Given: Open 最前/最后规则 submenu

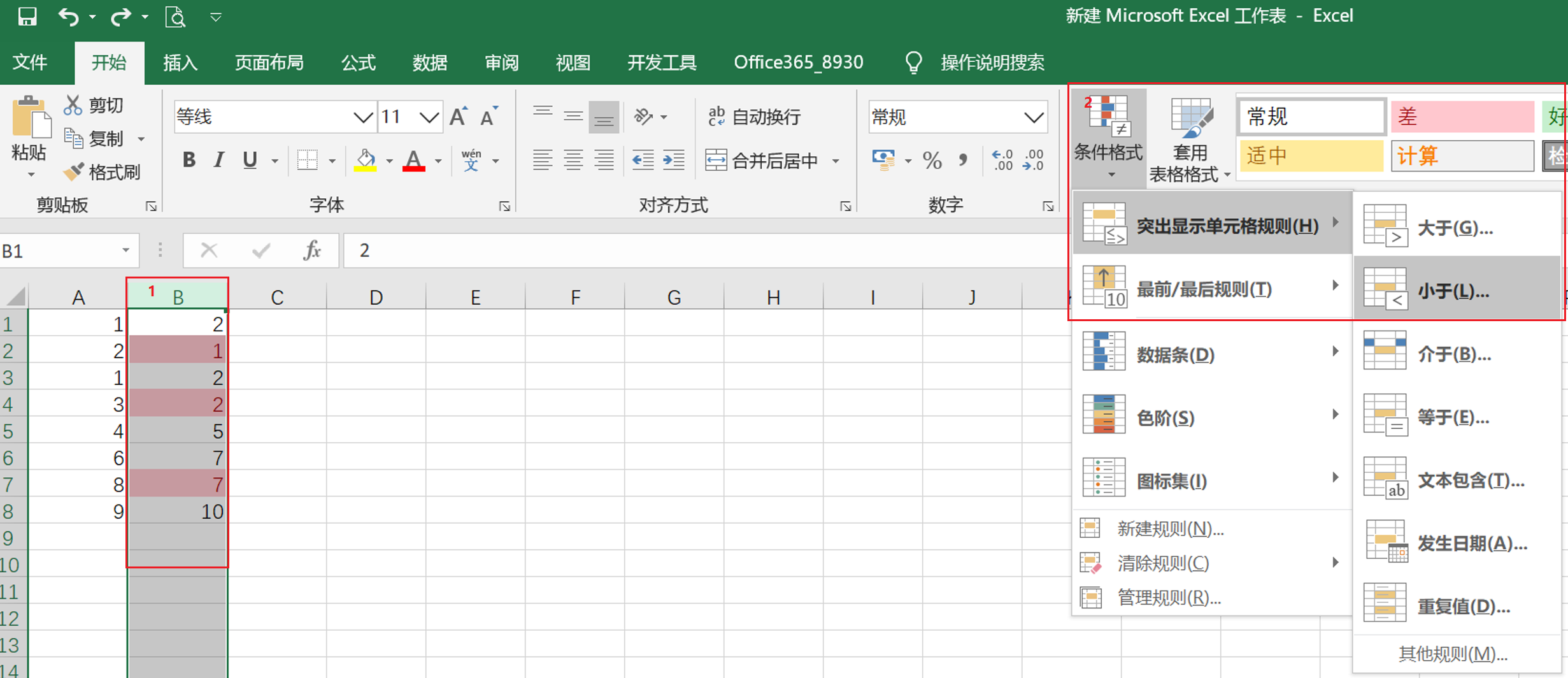Looking at the screenshot, I should 1213,287.
